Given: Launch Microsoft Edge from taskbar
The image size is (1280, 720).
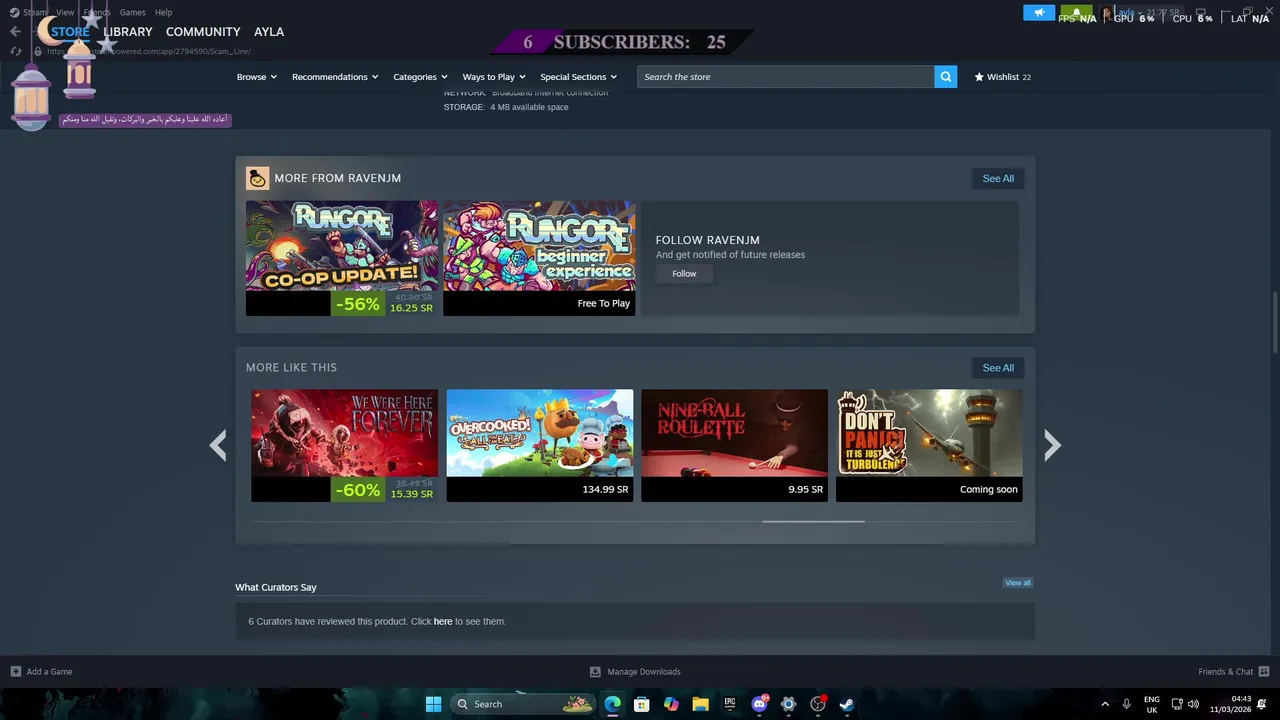Looking at the screenshot, I should [612, 704].
